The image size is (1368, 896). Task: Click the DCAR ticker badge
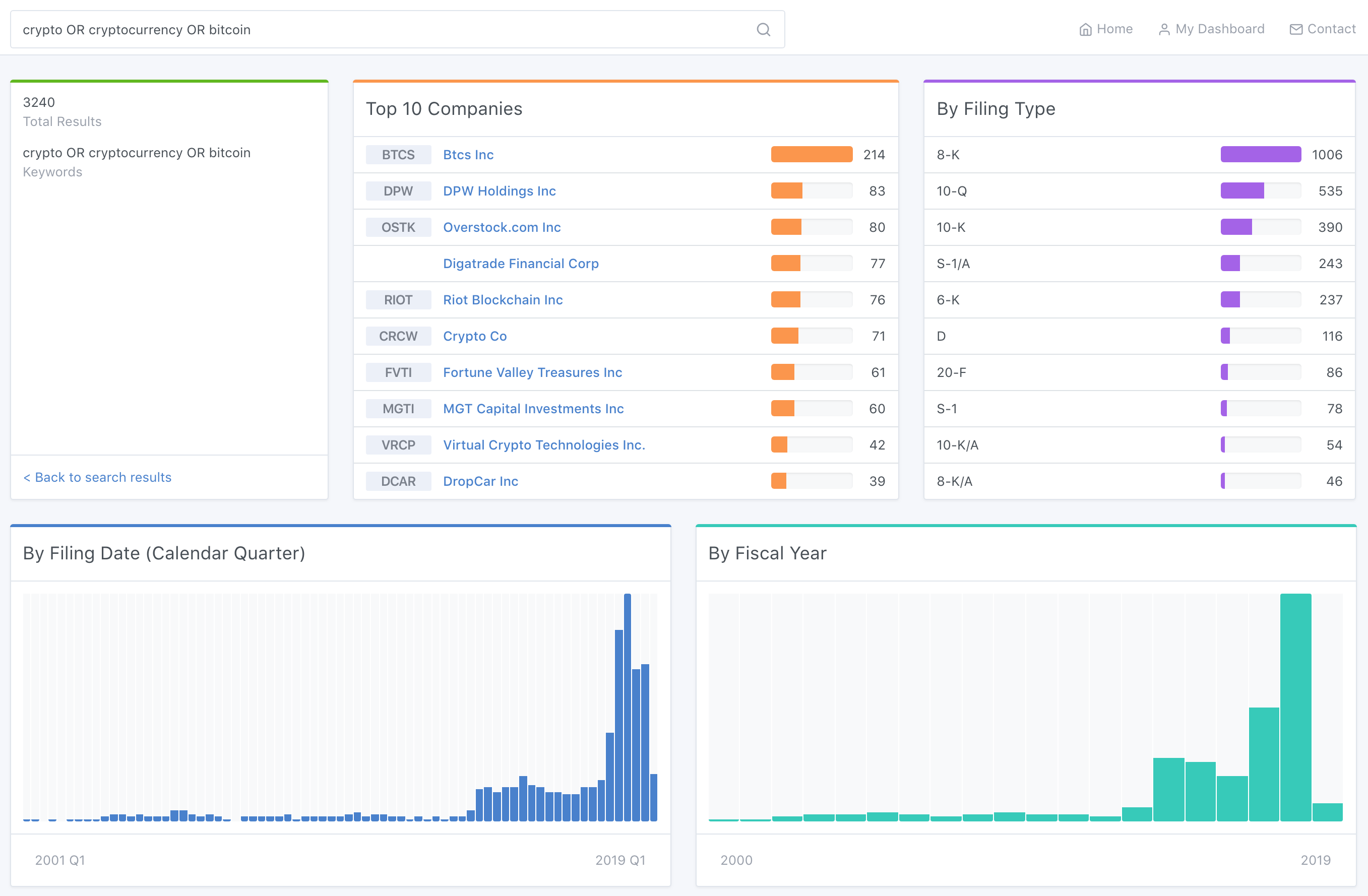[398, 481]
